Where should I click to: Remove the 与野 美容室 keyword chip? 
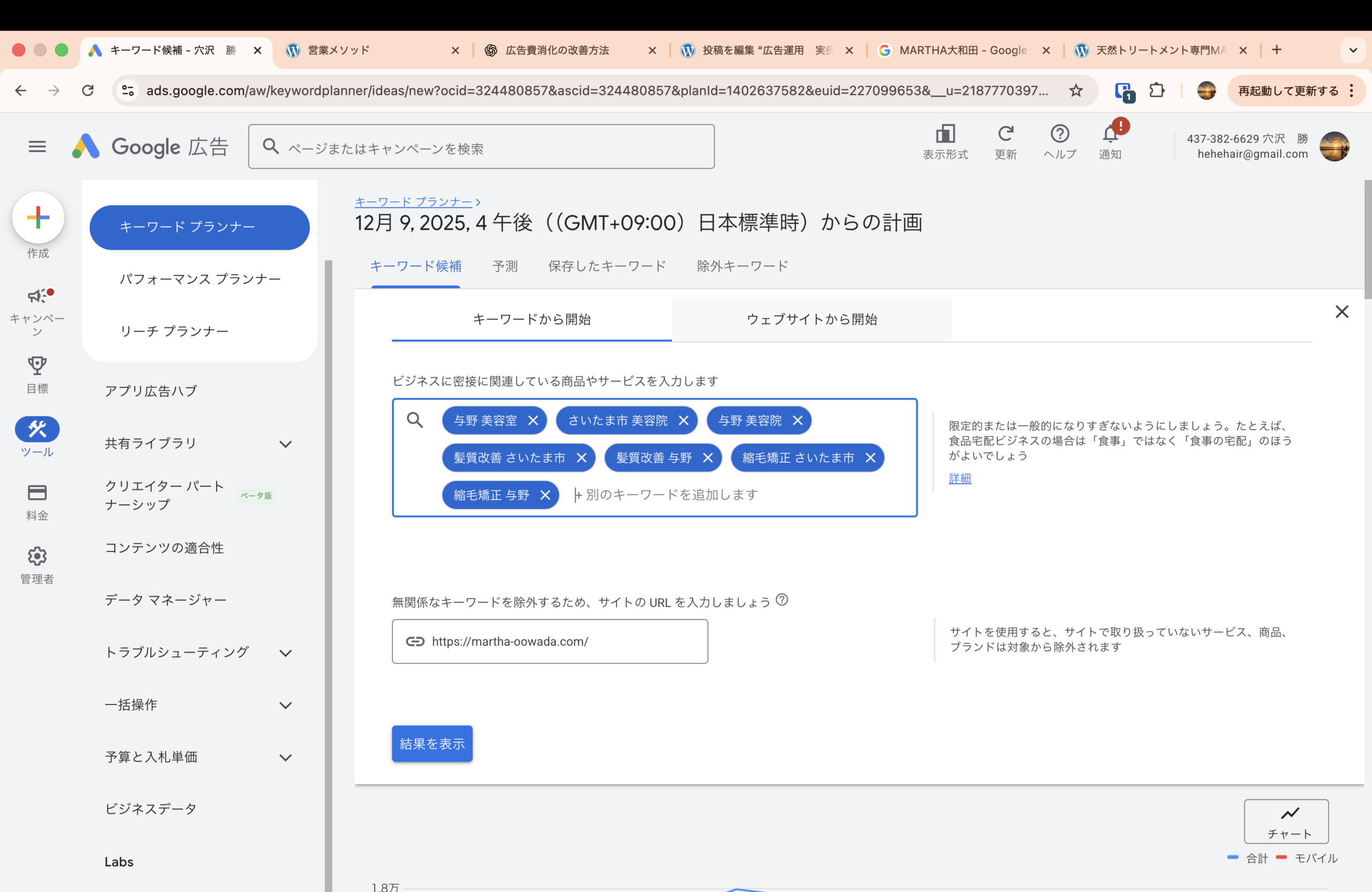pyautogui.click(x=533, y=421)
